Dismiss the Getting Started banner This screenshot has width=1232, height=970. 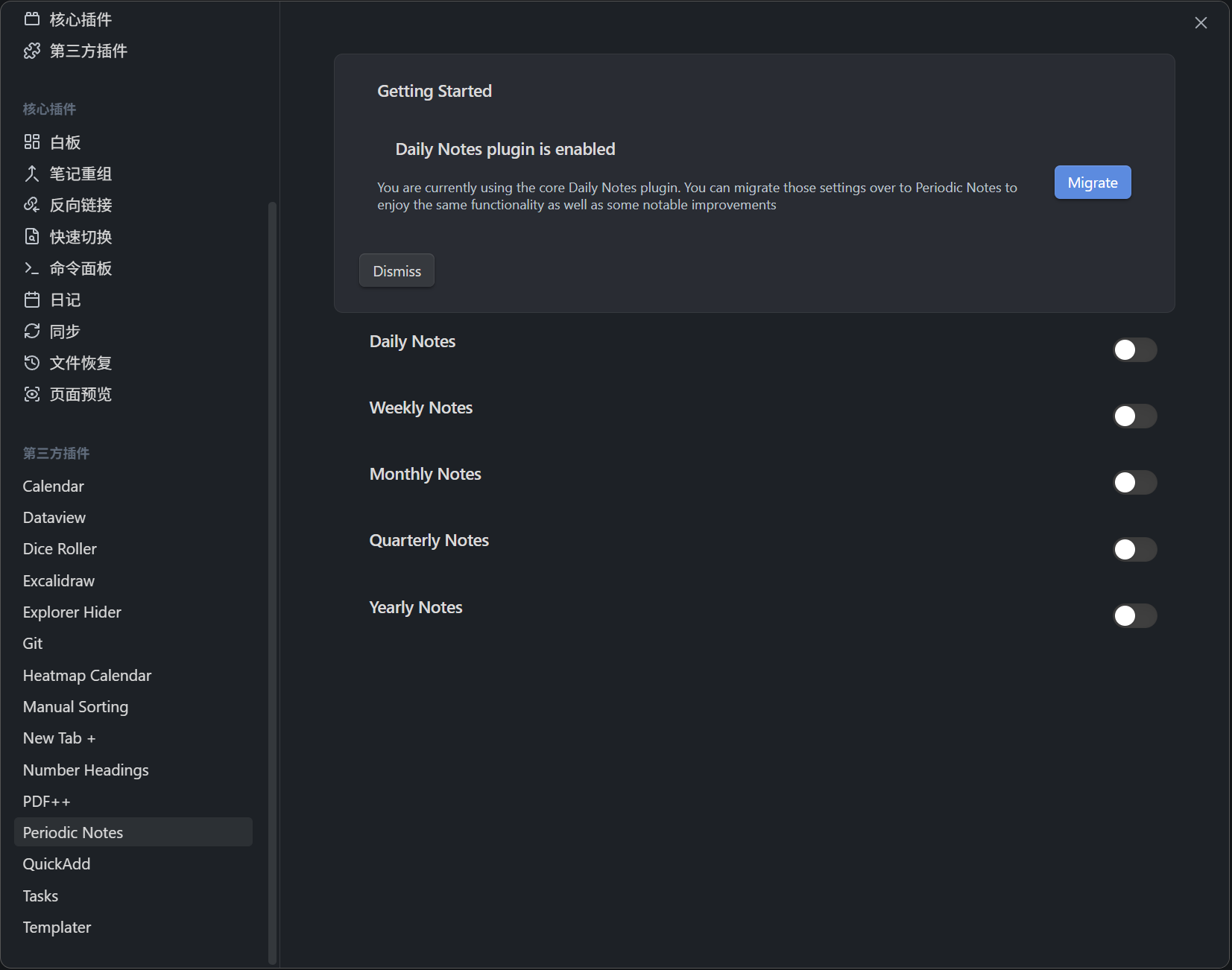pos(397,271)
